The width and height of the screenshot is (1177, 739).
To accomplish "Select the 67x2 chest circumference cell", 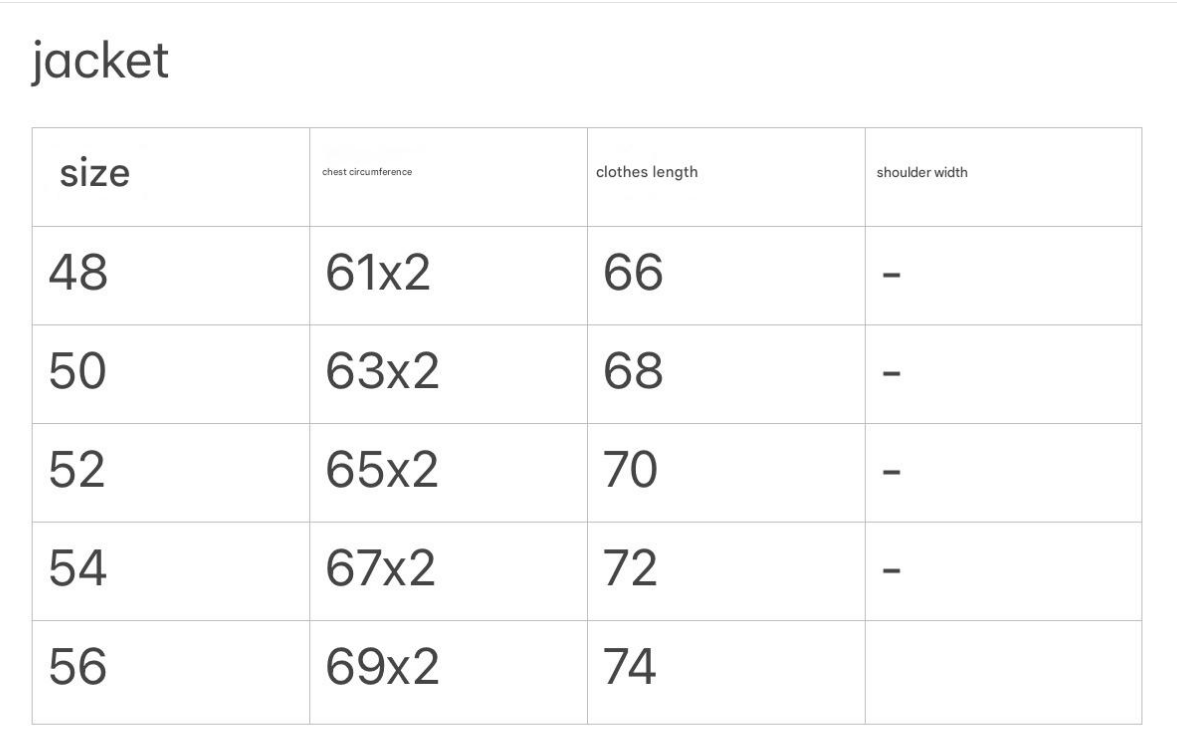I will [x=381, y=569].
